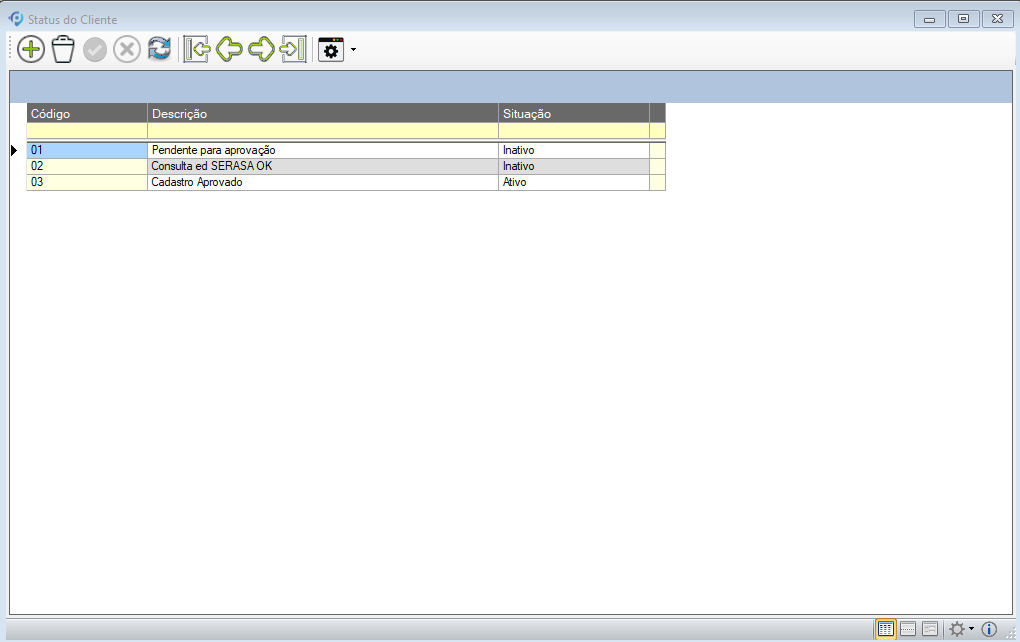This screenshot has height=642, width=1020.
Task: Jump to the first record
Action: tap(196, 49)
